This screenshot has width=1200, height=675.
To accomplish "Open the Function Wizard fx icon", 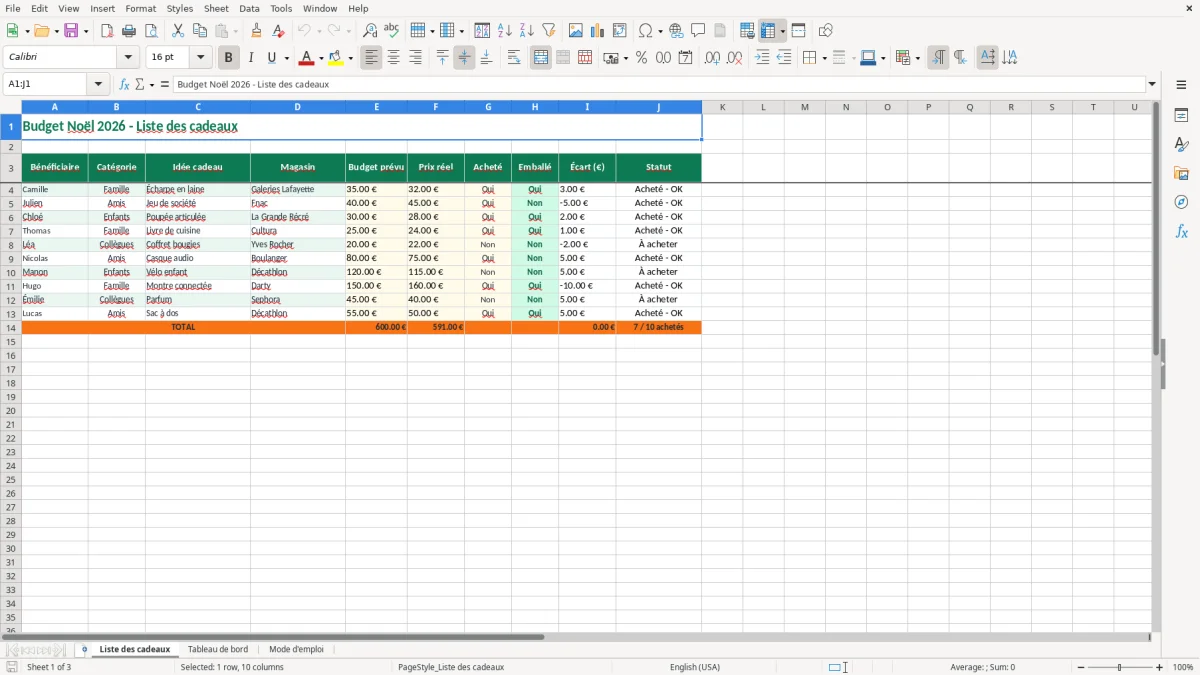I will pyautogui.click(x=124, y=85).
